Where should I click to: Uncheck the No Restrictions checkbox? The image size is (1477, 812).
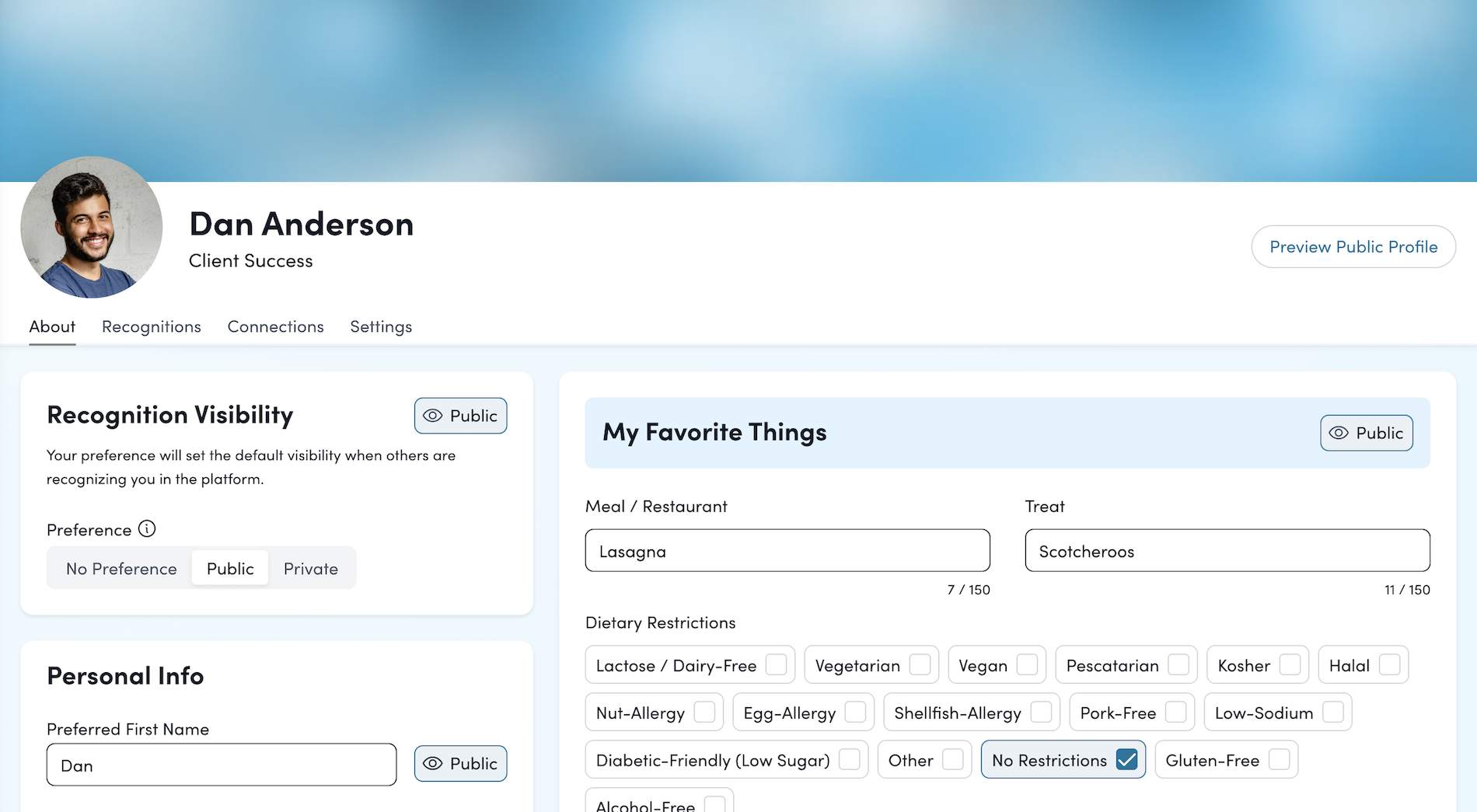1126,760
